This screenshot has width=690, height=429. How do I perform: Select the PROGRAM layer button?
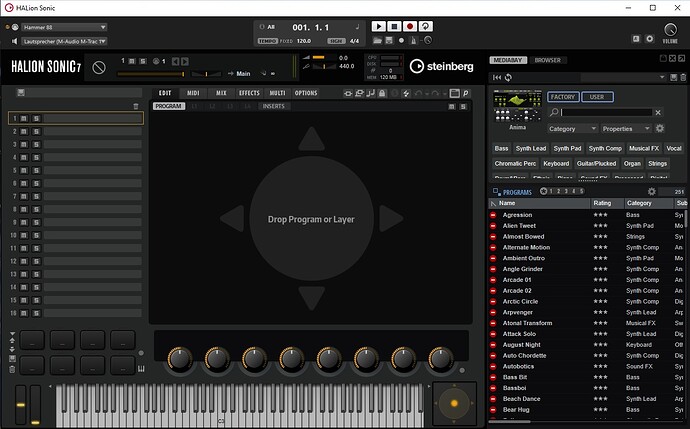coord(169,106)
